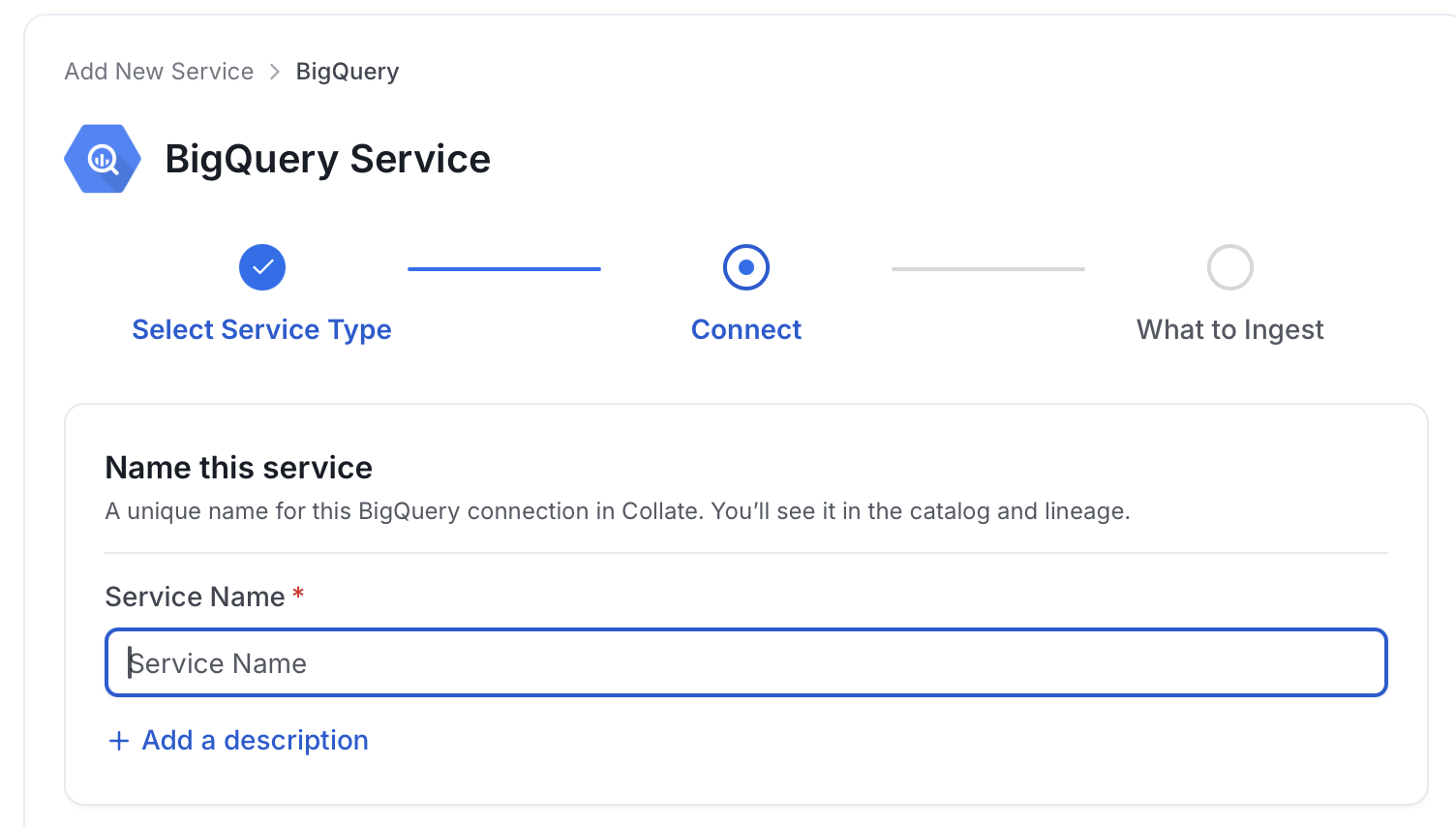Viewport: 1456px width, 827px height.
Task: Click the plus icon before Add a description
Action: 119,741
